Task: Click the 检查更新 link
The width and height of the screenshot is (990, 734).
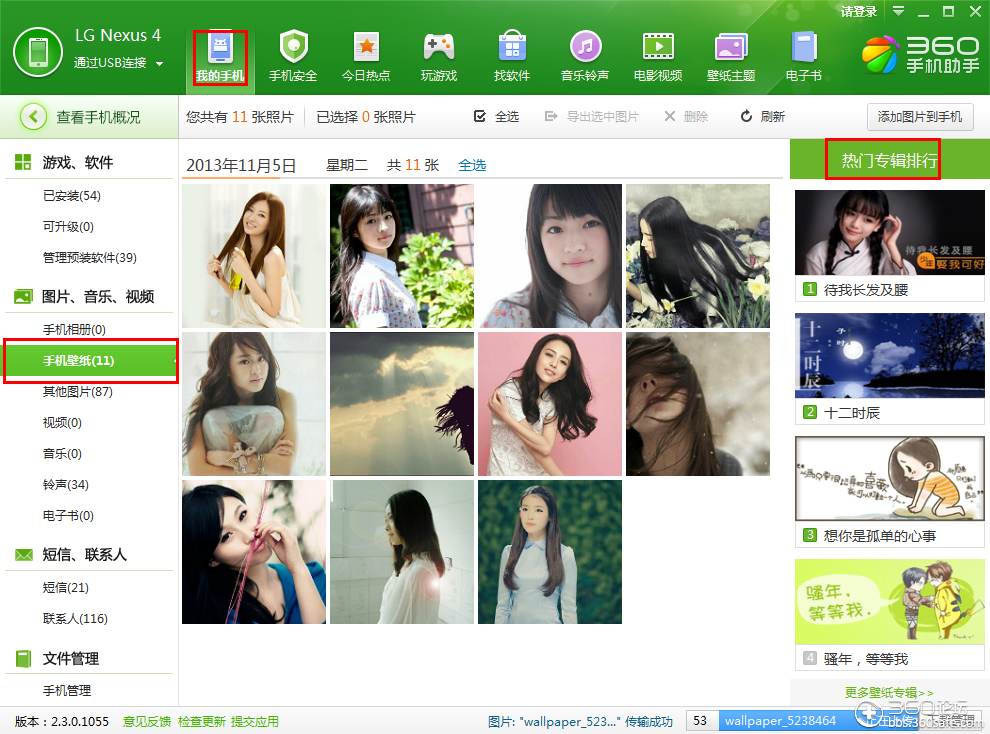Action: 201,721
